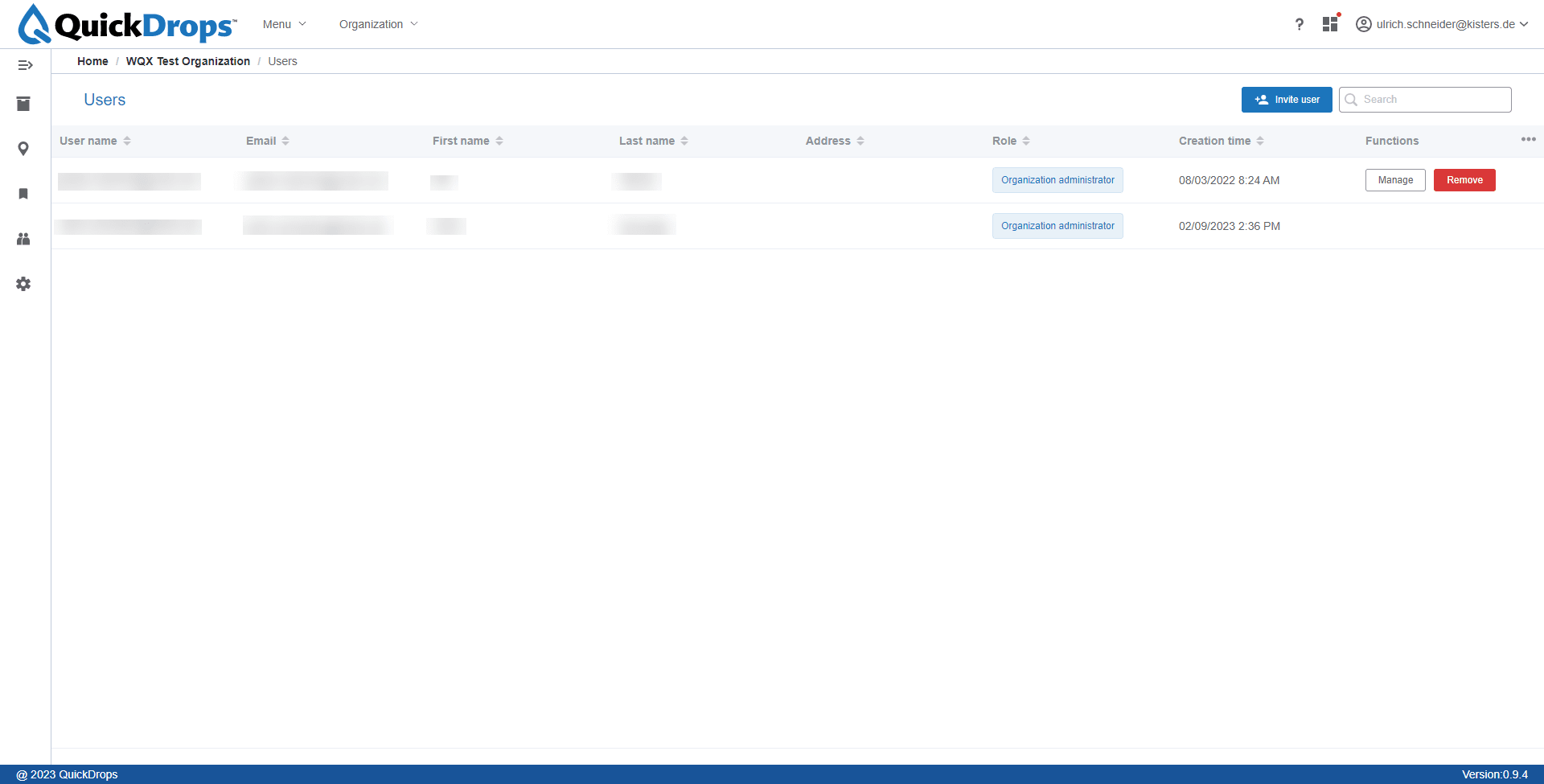Open the bookmark sidebar icon
Viewport: 1544px width, 784px height.
coord(23,194)
